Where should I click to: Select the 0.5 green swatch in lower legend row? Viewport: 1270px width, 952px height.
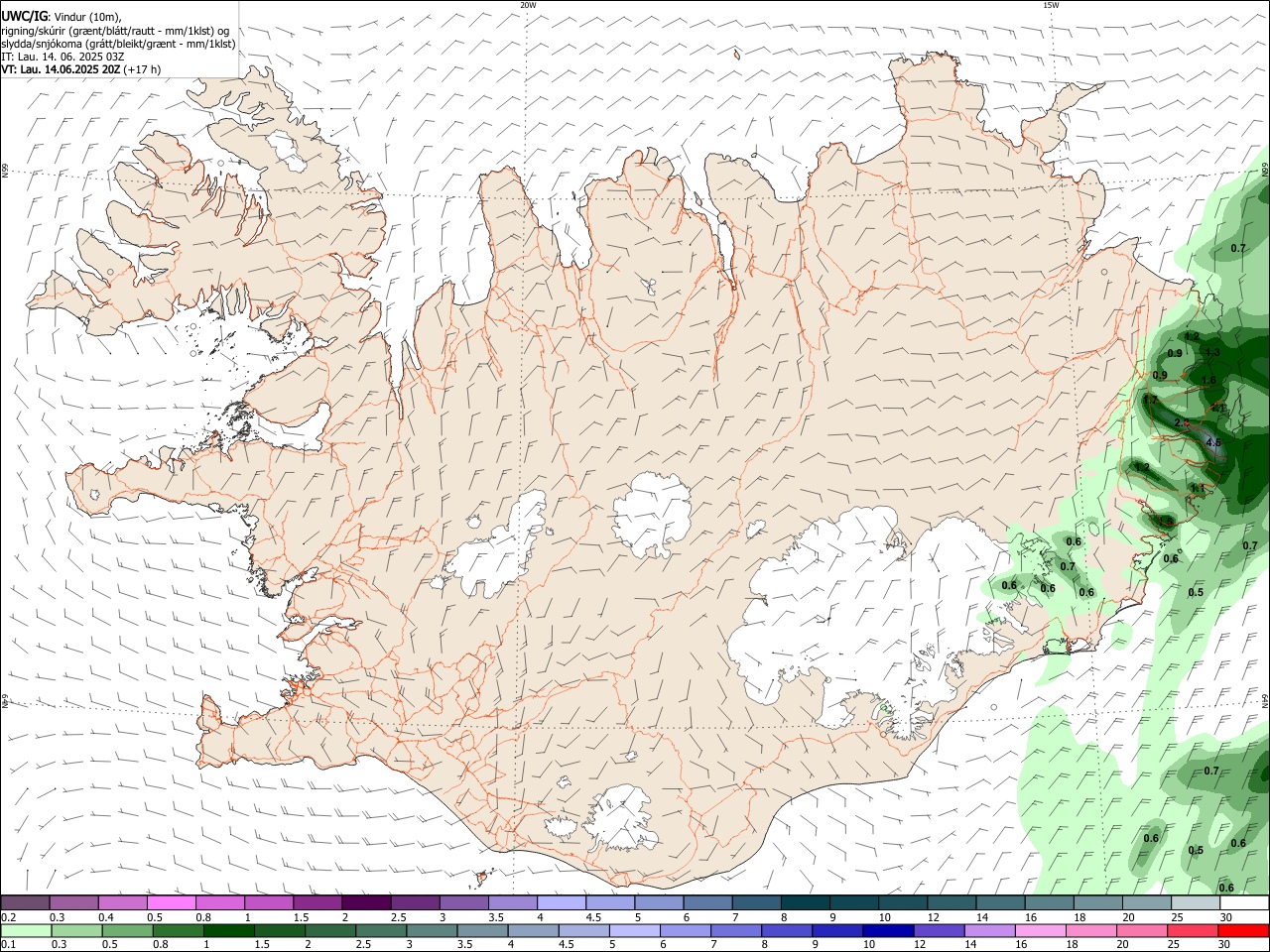tap(130, 930)
